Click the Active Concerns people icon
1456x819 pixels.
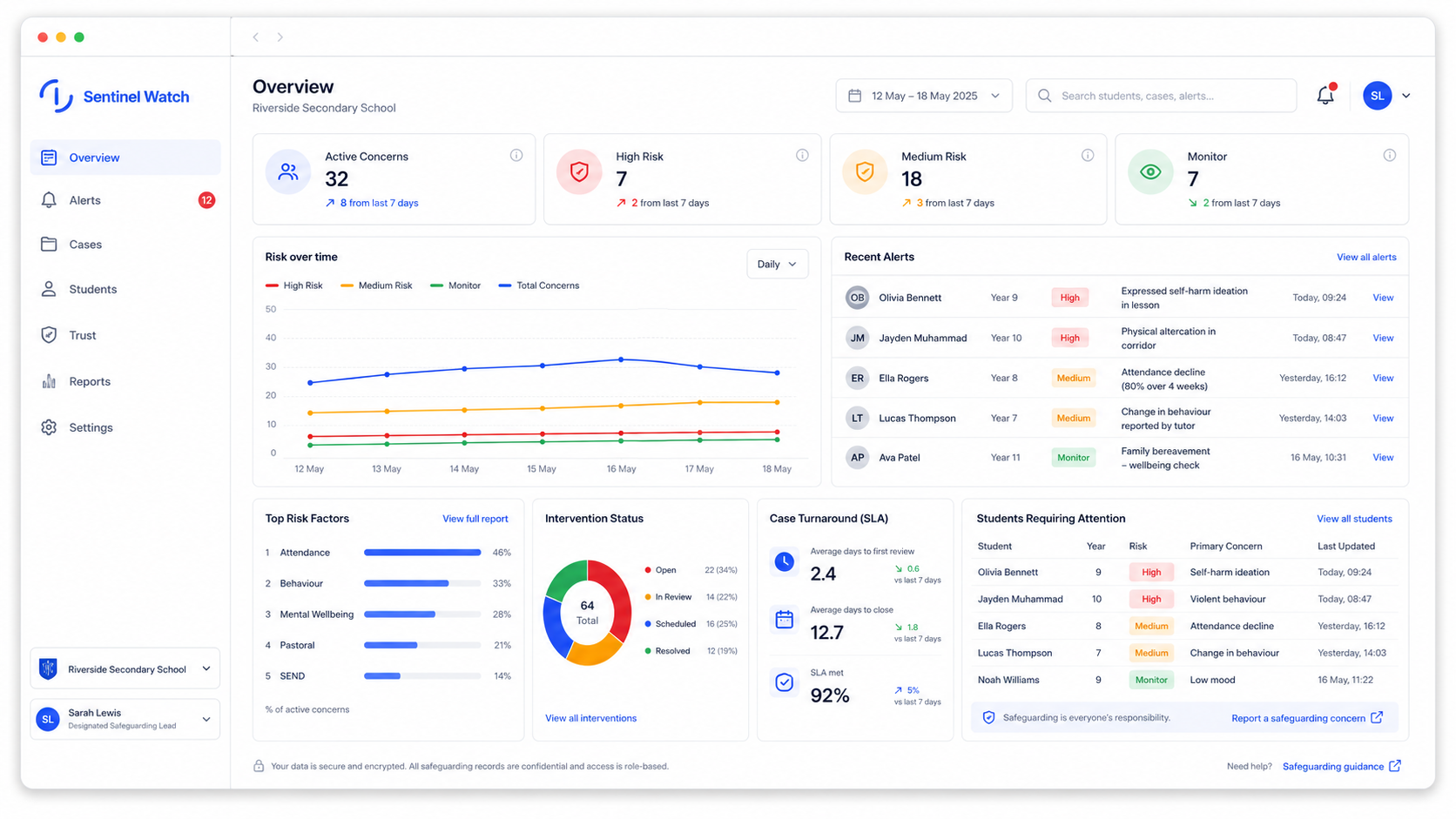[288, 172]
